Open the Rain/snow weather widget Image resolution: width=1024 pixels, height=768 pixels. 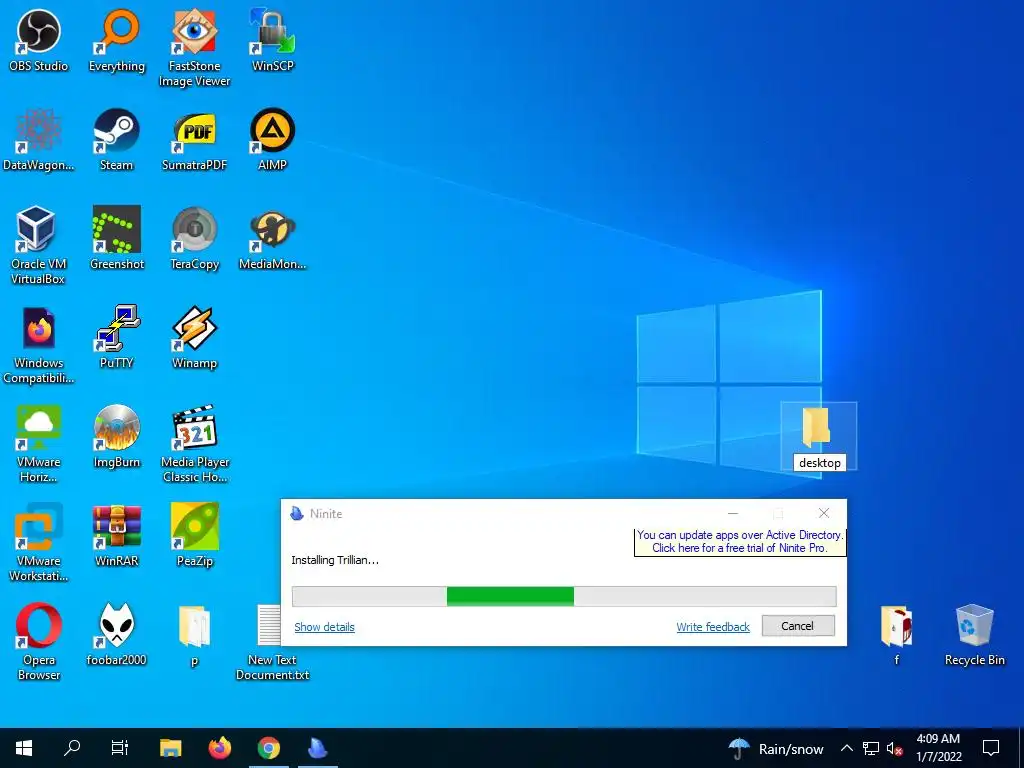point(776,748)
